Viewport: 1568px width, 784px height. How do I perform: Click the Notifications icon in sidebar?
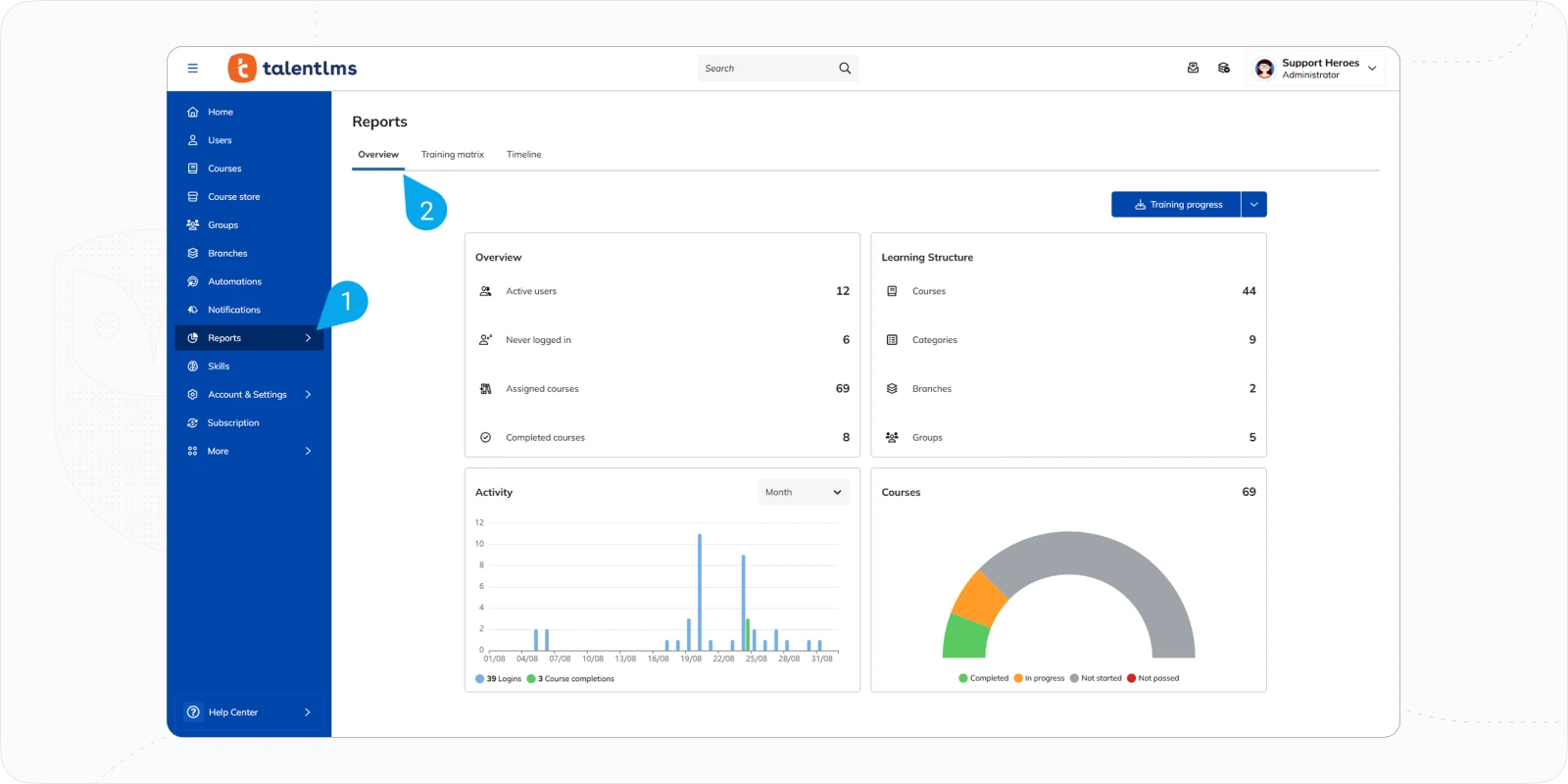(x=193, y=310)
